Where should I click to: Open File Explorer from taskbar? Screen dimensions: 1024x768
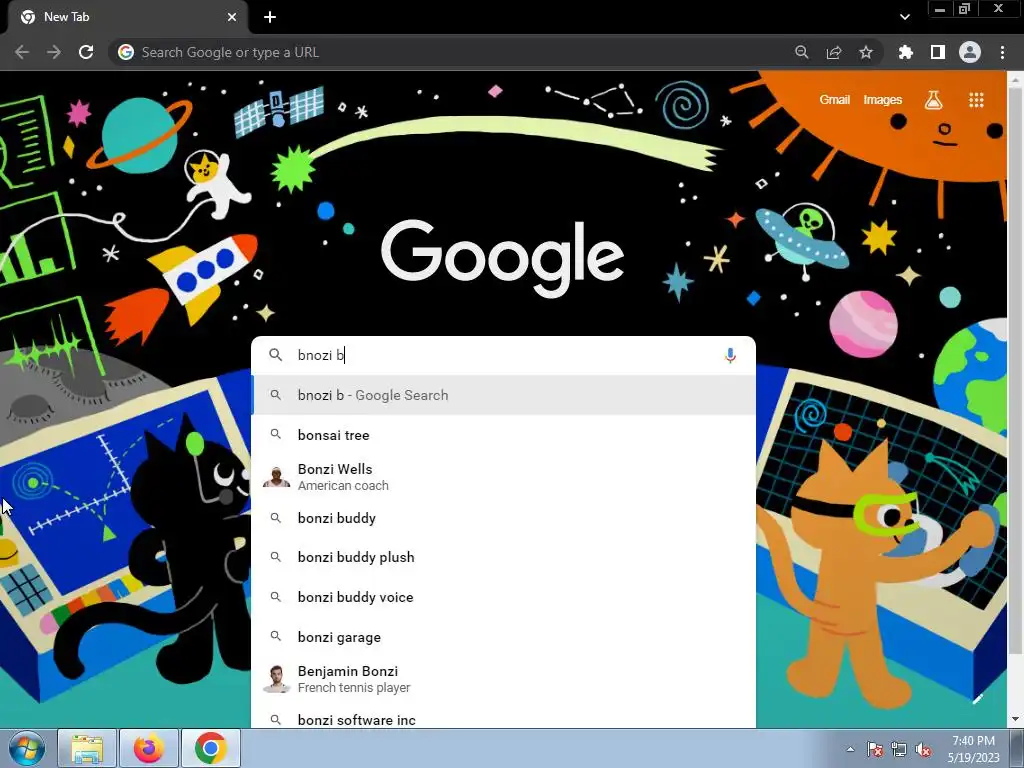pos(87,748)
